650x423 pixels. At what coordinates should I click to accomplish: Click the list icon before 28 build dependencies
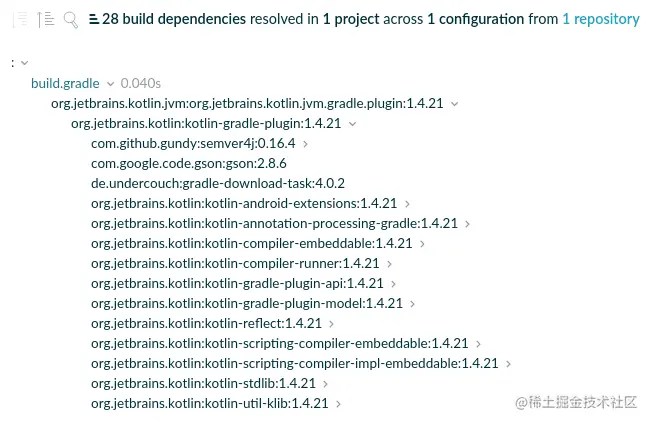(x=94, y=19)
